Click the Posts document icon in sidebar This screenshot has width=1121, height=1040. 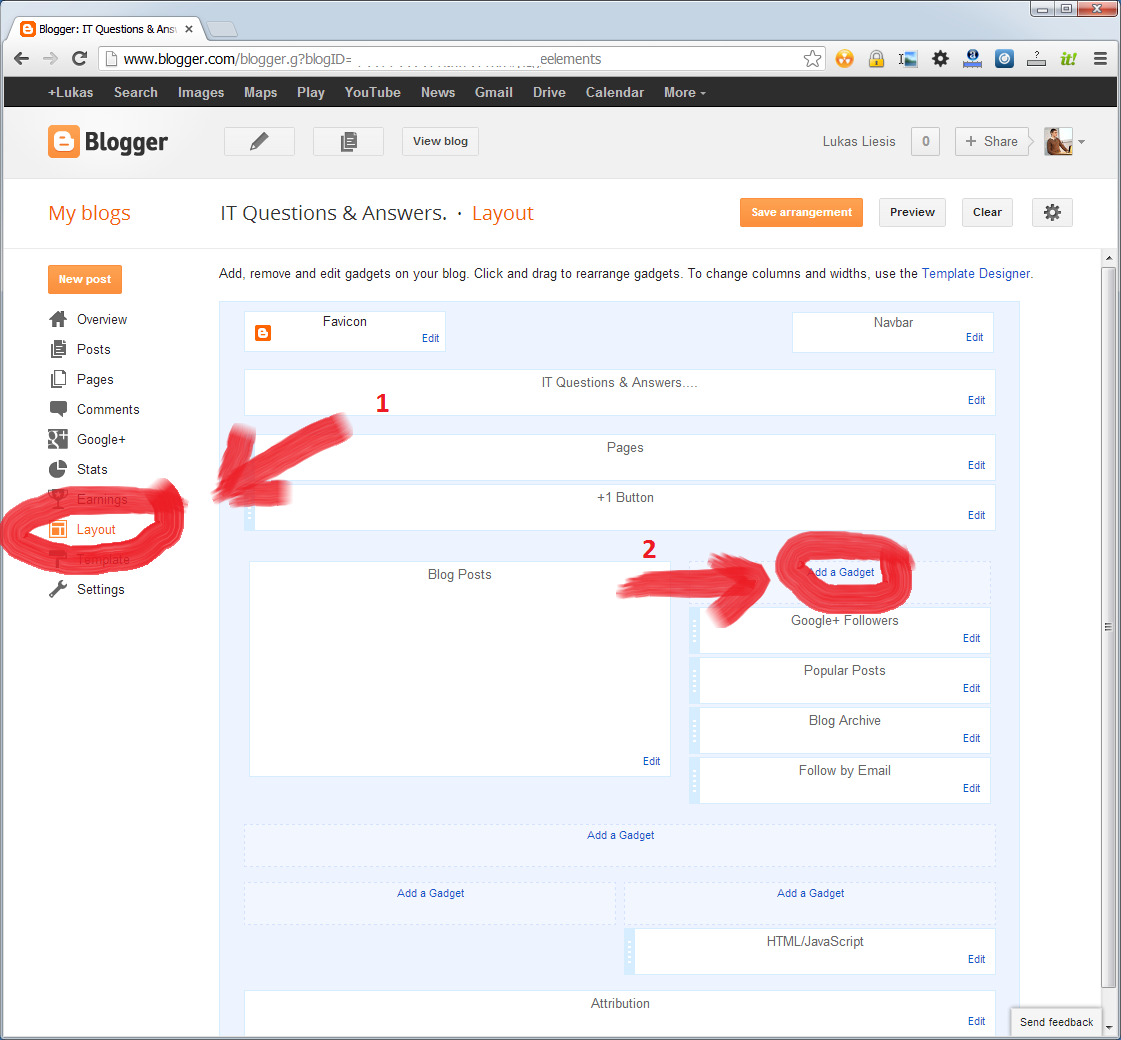(x=58, y=349)
